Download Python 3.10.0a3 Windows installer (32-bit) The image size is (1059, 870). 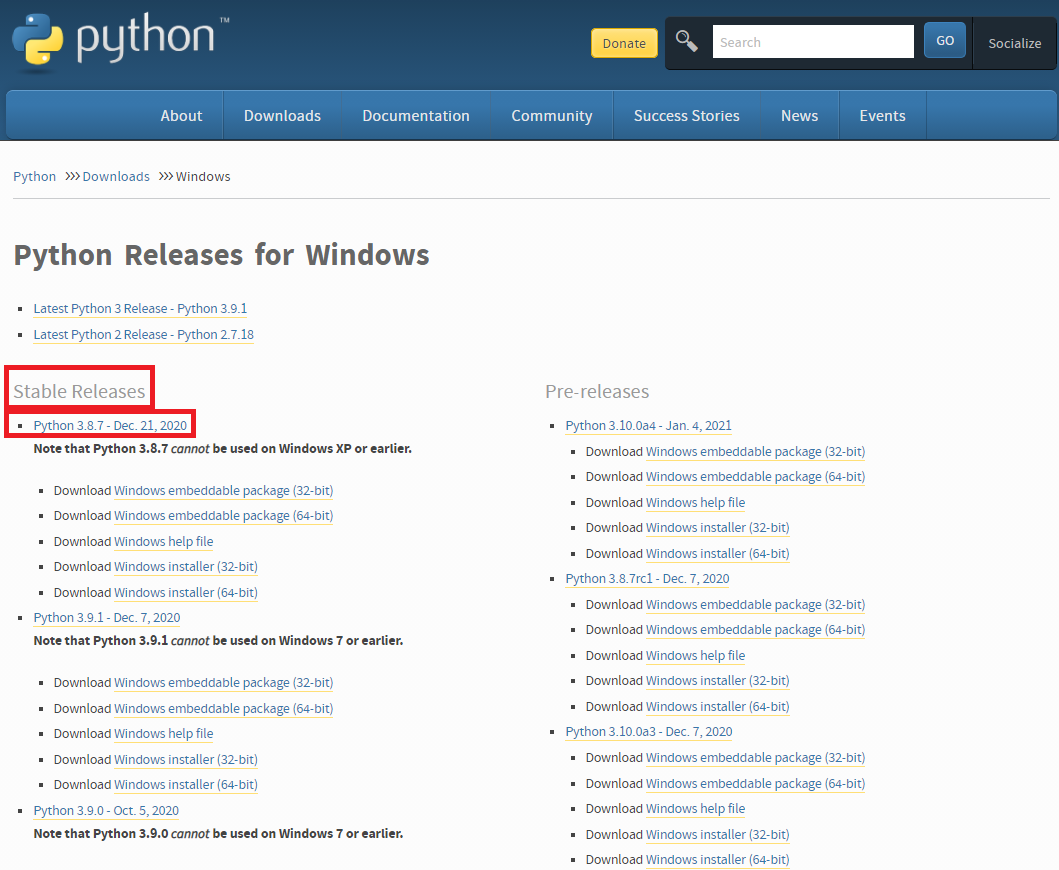717,834
